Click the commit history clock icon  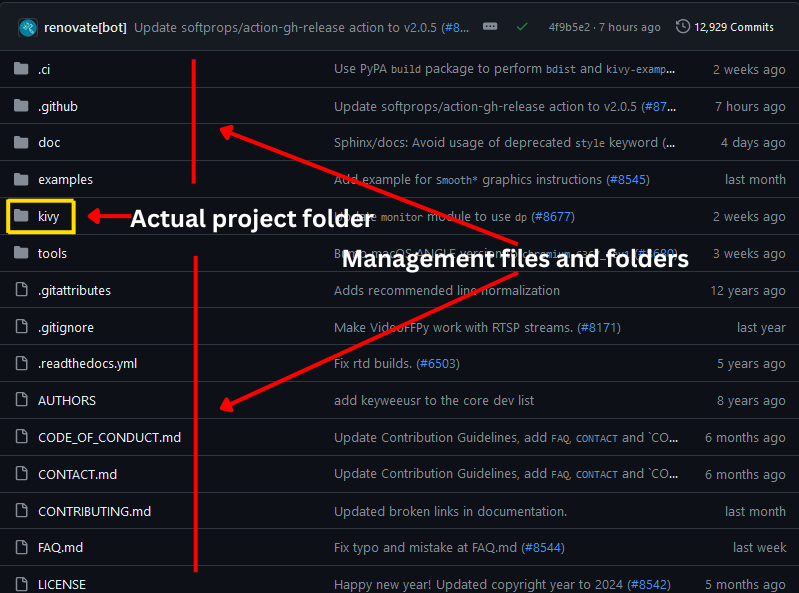(682, 26)
